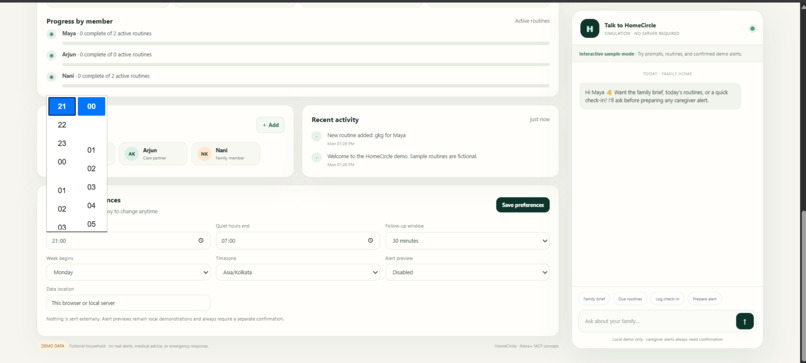
Task: Click the Recent activity heading
Action: click(335, 120)
